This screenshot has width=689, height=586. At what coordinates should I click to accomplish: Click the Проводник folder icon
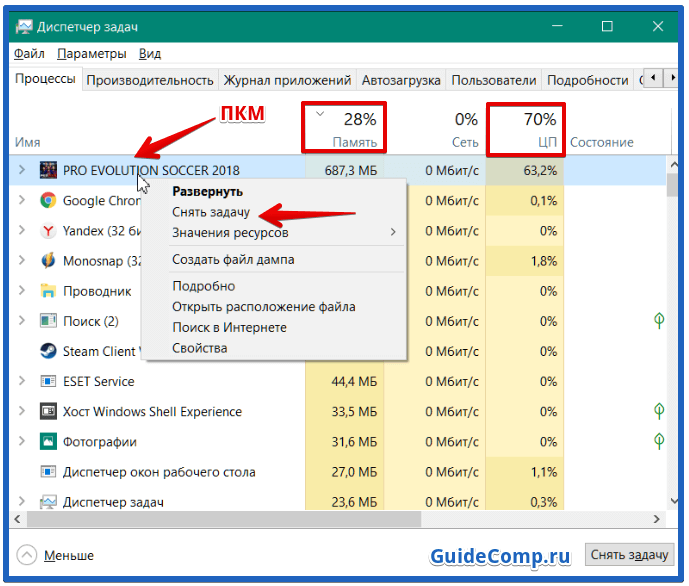click(x=48, y=291)
